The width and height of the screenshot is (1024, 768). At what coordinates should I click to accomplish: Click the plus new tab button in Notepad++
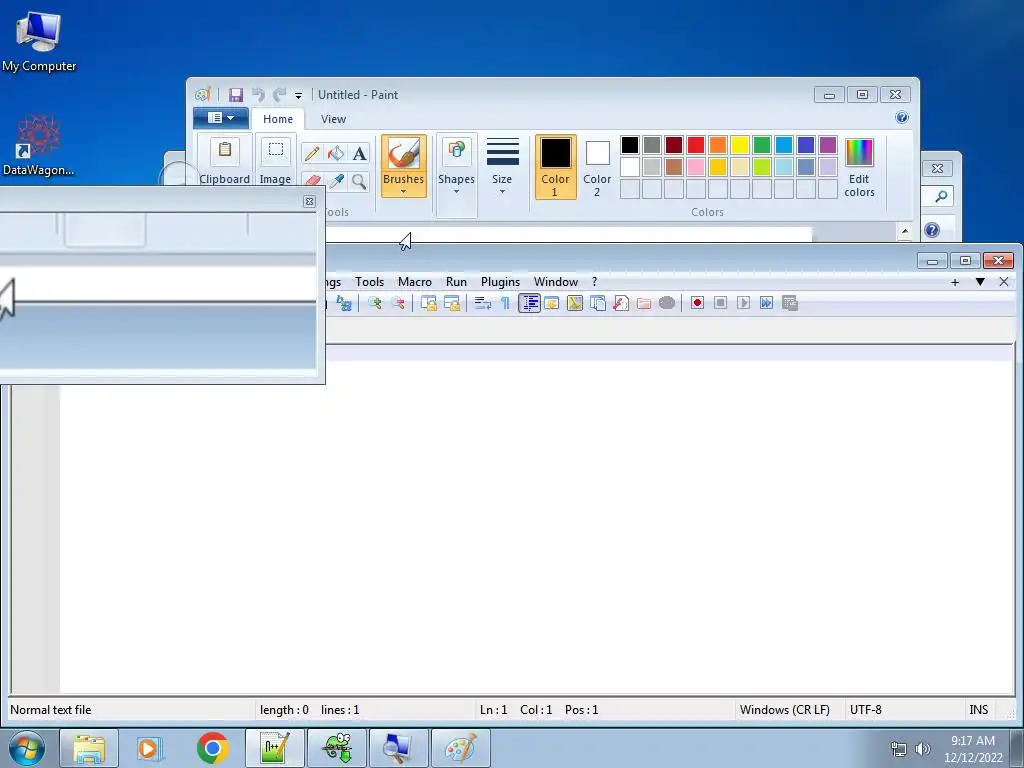click(x=955, y=282)
